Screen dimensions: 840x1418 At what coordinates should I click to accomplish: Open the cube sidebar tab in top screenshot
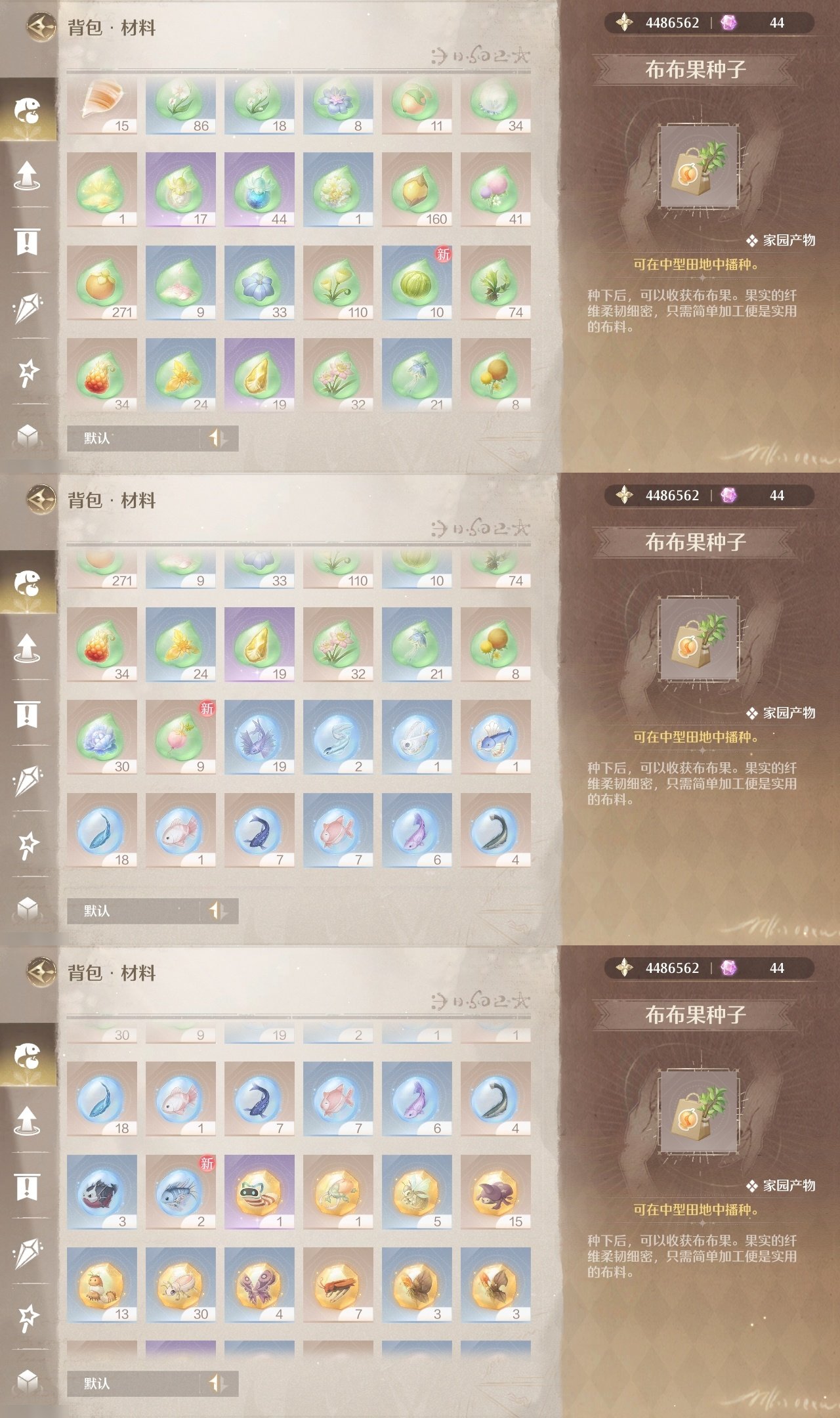click(27, 436)
